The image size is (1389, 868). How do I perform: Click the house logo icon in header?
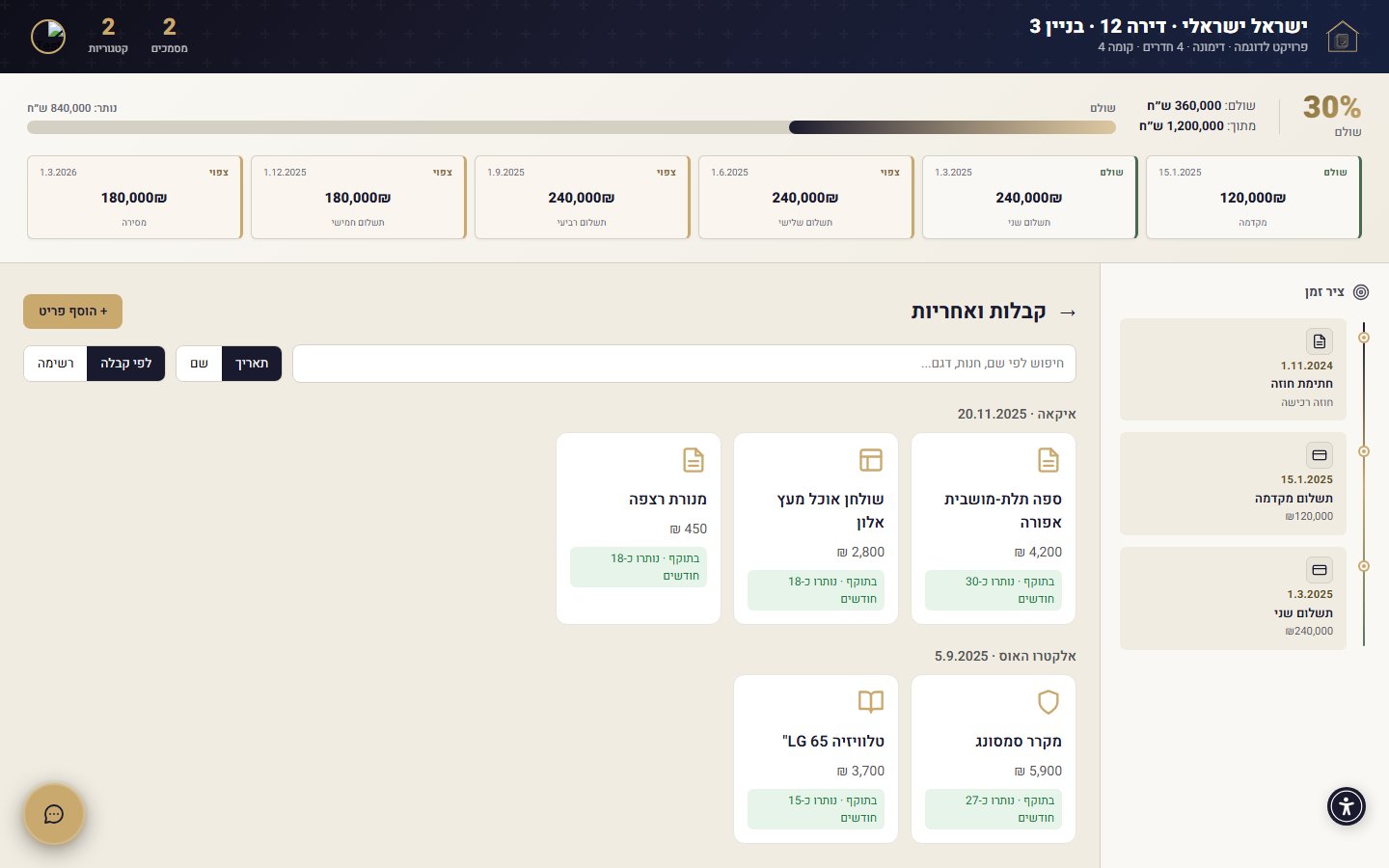pyautogui.click(x=1342, y=37)
